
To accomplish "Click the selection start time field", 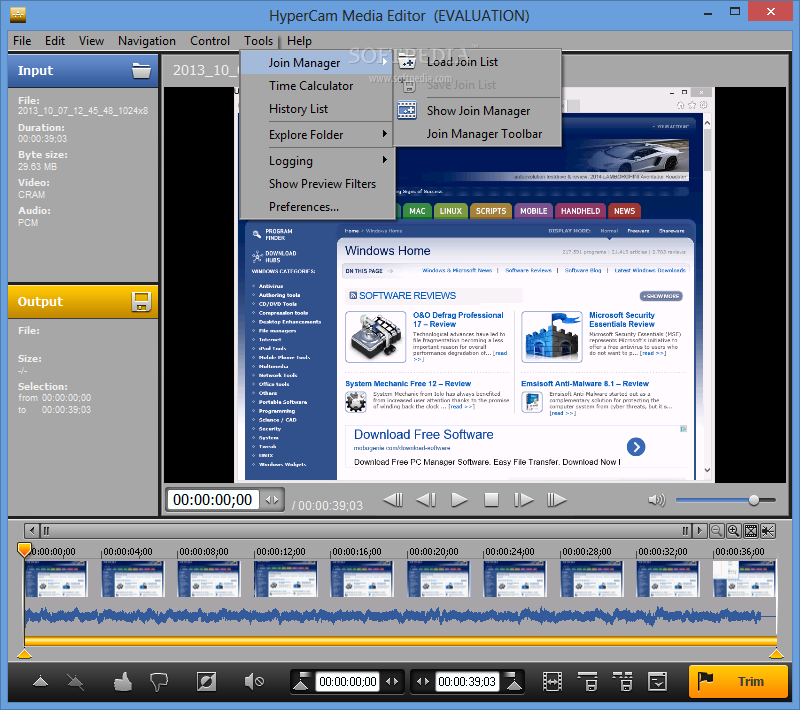I will (x=347, y=681).
